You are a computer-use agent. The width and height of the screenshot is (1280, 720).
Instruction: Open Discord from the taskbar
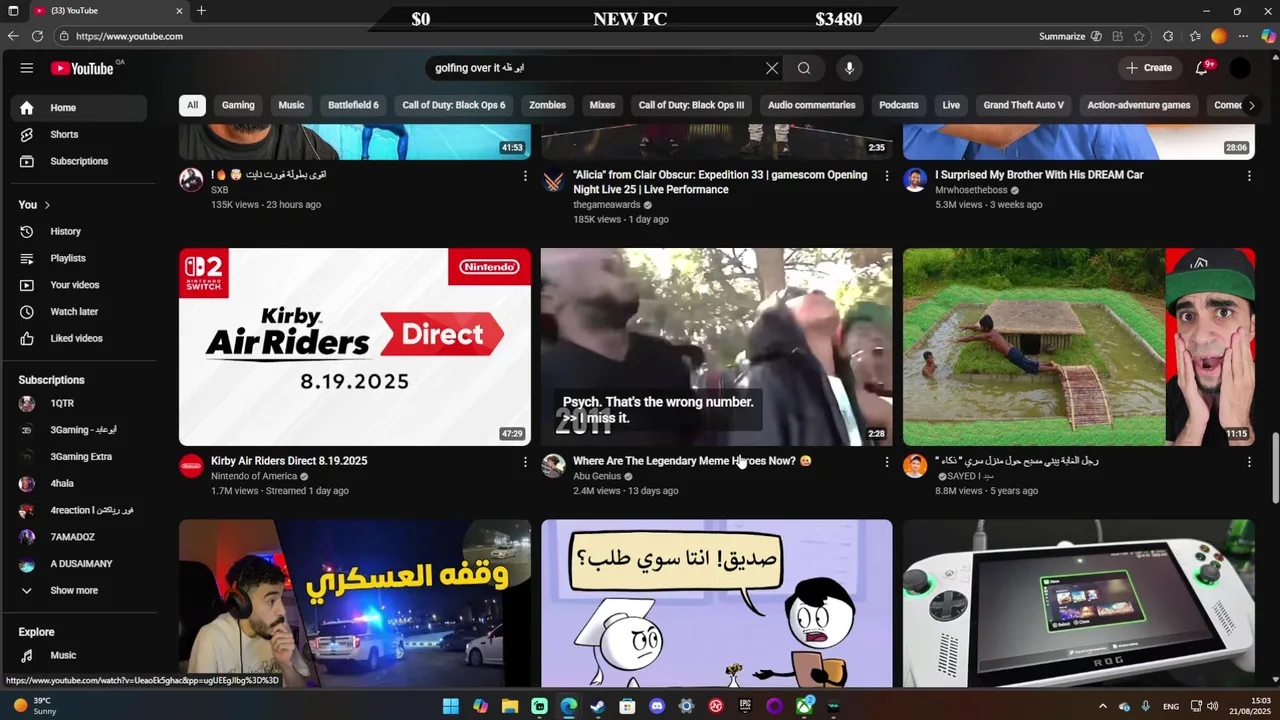[x=657, y=706]
